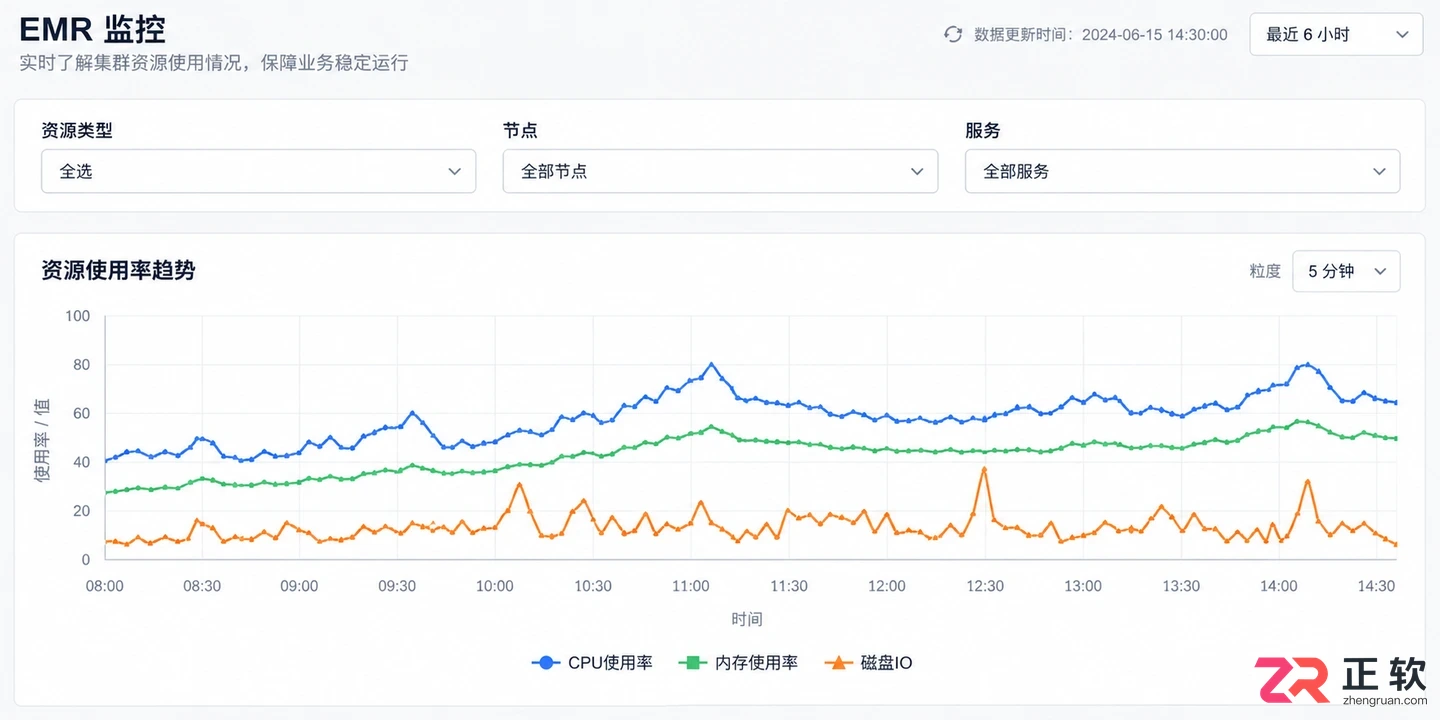Click the 10:00 x-axis label

click(495, 586)
